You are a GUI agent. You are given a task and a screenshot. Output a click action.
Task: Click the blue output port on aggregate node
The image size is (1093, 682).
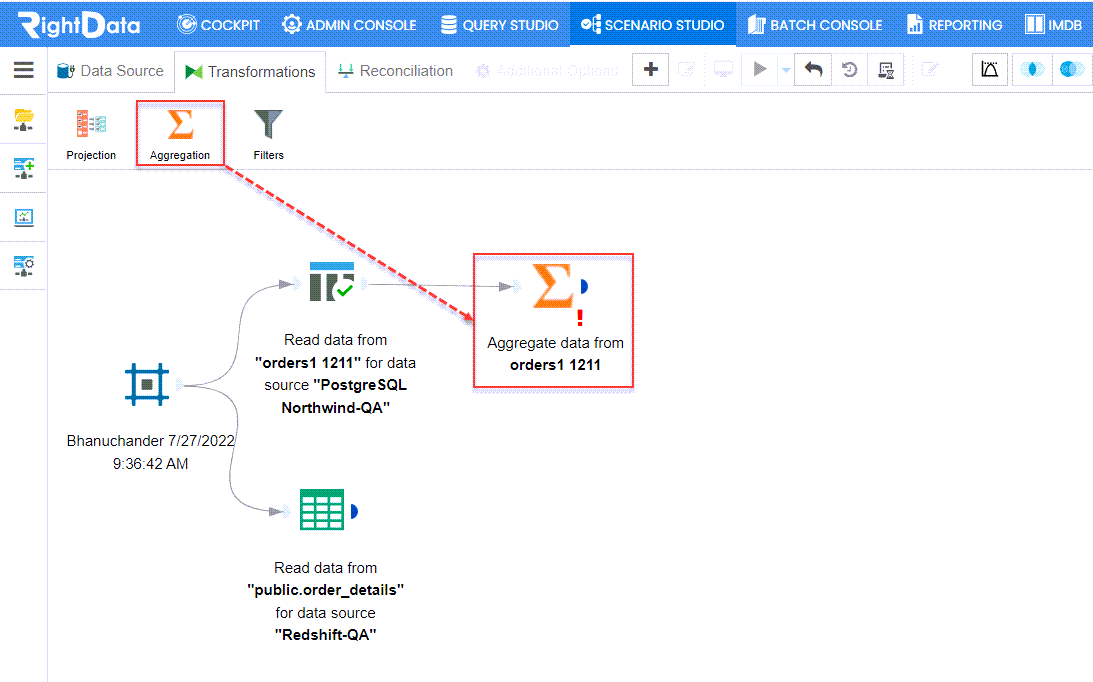pos(584,286)
